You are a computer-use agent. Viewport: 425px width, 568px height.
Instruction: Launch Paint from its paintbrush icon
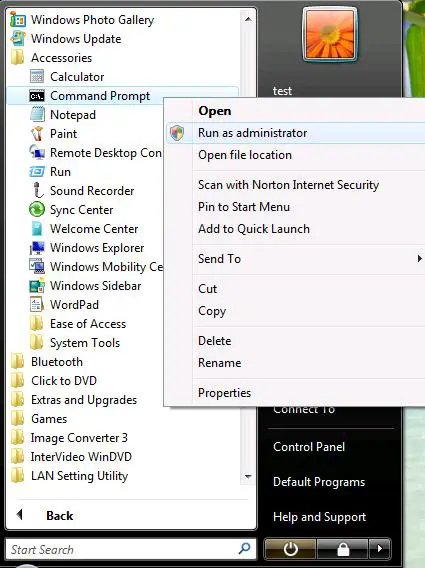click(x=37, y=134)
